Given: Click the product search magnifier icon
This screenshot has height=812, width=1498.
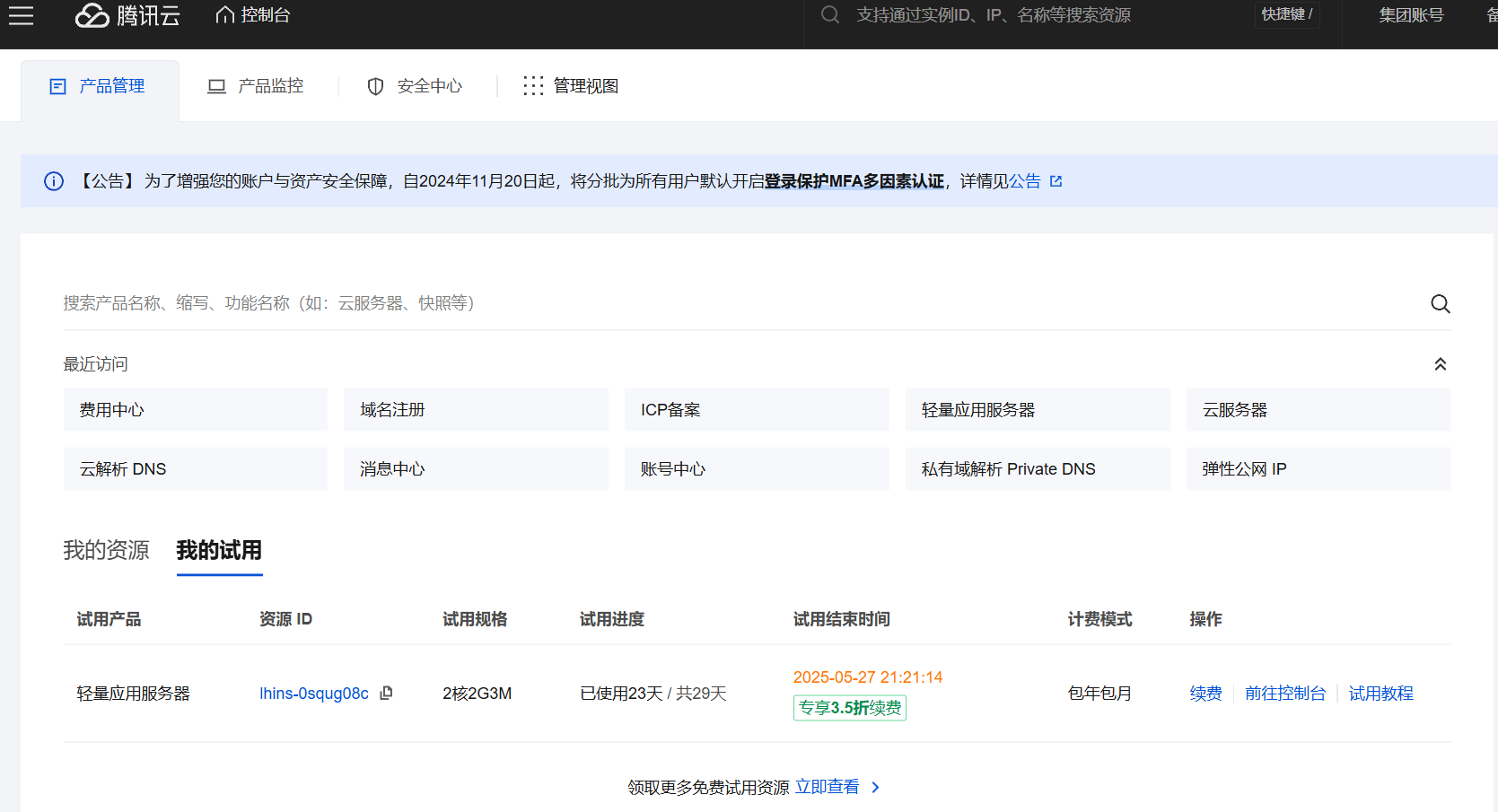Looking at the screenshot, I should click(x=1440, y=303).
